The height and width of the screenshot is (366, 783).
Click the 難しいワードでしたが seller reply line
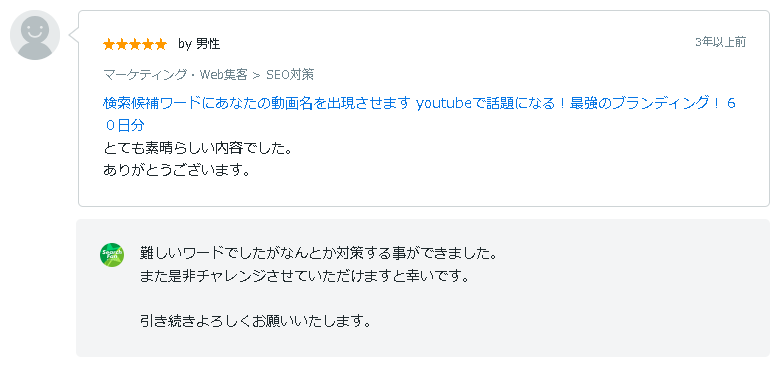[319, 254]
